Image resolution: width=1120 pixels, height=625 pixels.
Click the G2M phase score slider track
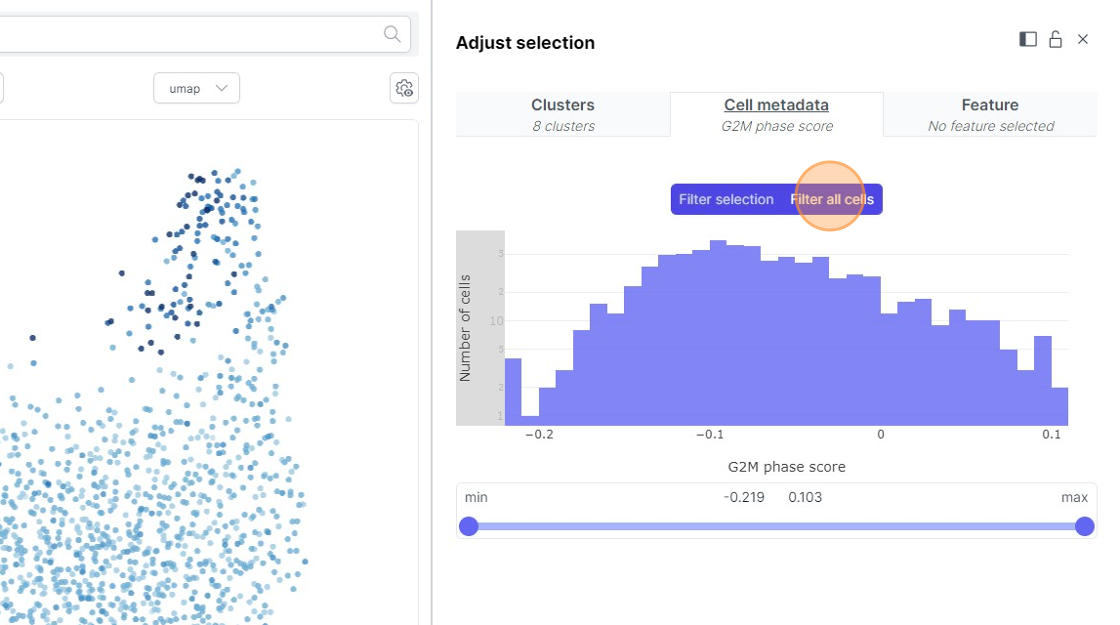(776, 526)
